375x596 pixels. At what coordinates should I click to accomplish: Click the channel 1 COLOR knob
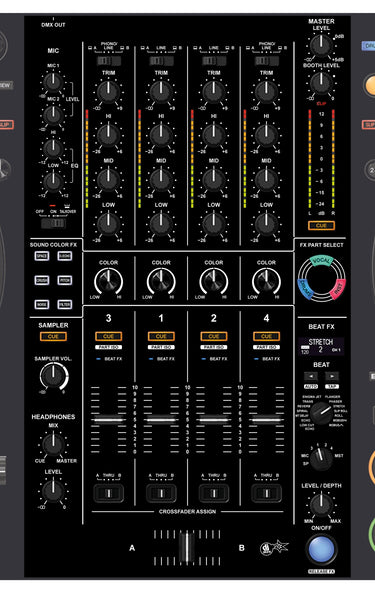tap(161, 282)
